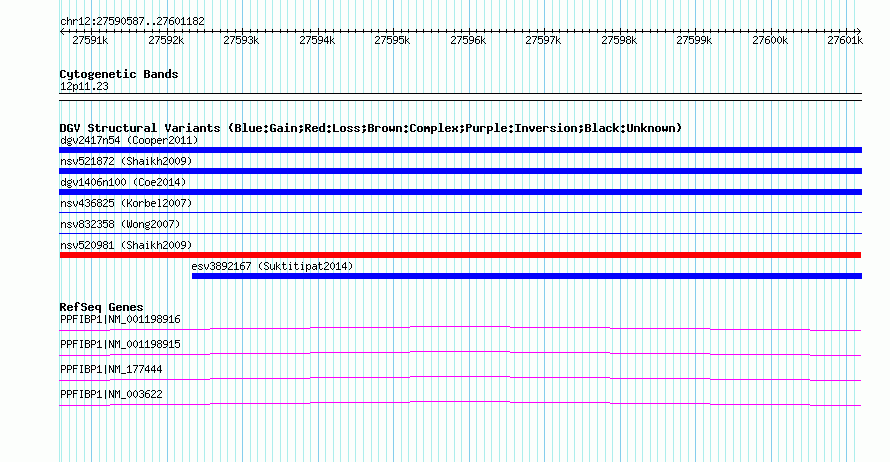Viewport: 890px width, 462px height.
Task: Click the chr12:27590587..27601182 region label
Action: (x=132, y=22)
